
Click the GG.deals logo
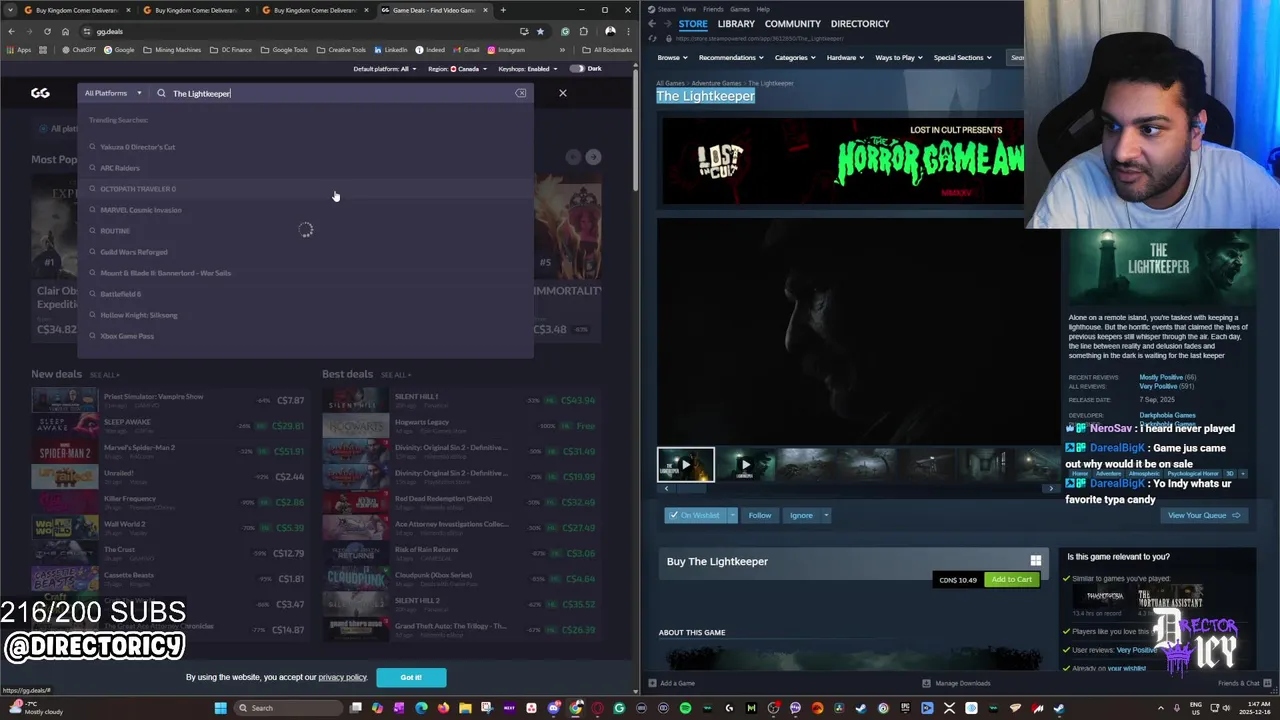(x=40, y=93)
